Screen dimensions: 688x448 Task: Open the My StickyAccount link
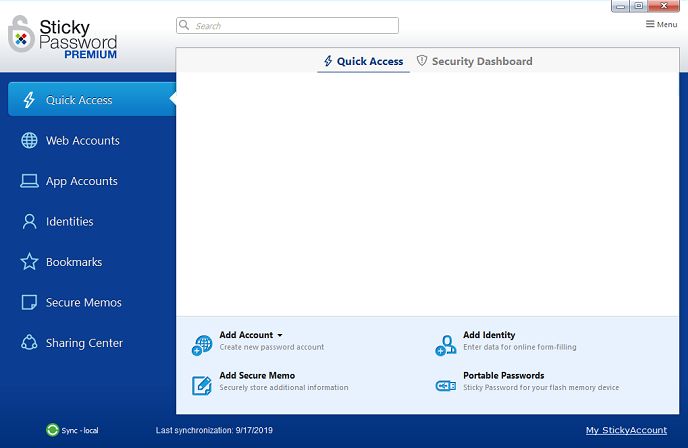coord(626,430)
